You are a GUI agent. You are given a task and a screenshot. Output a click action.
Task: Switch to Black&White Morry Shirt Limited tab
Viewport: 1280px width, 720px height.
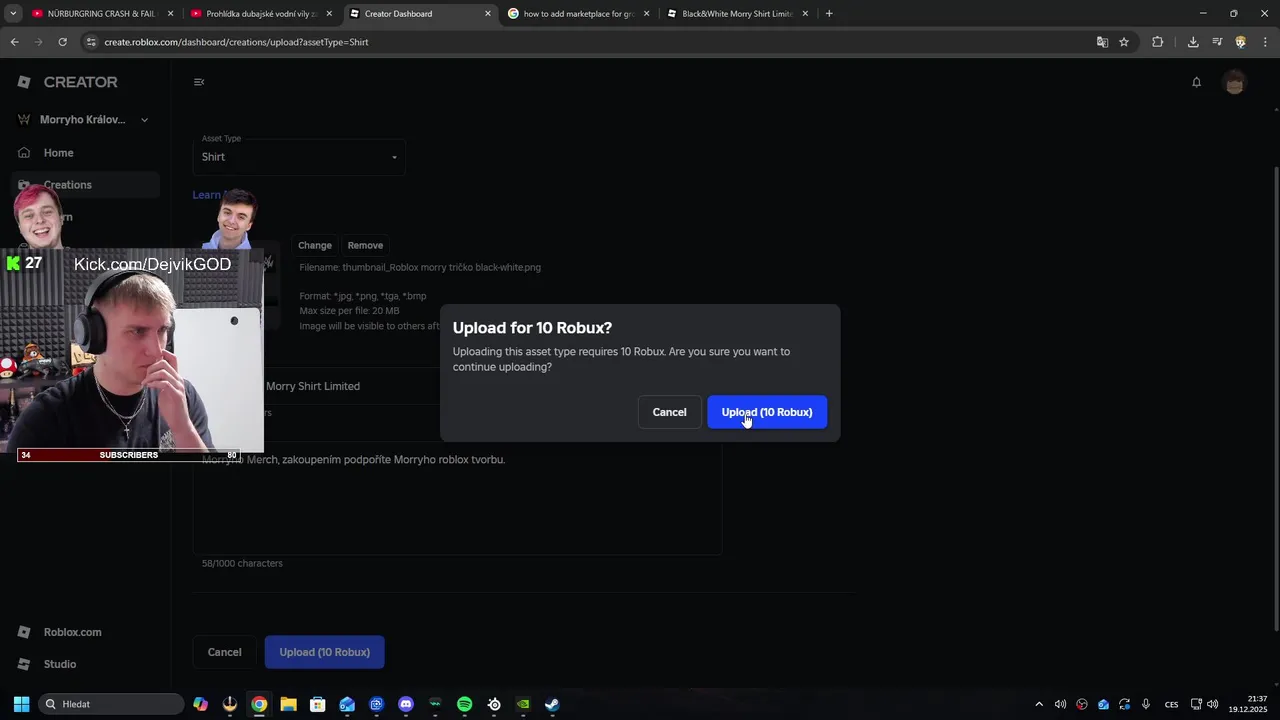pos(737,14)
